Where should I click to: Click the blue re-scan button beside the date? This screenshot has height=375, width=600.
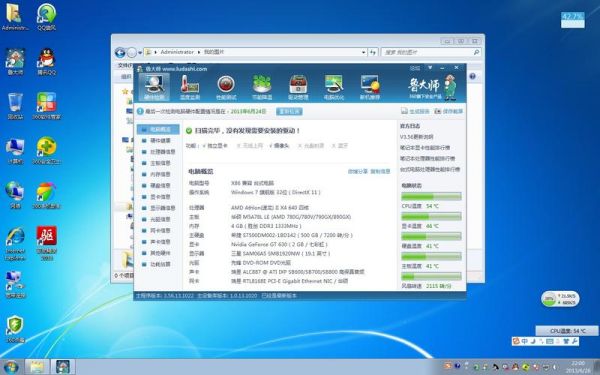289,111
